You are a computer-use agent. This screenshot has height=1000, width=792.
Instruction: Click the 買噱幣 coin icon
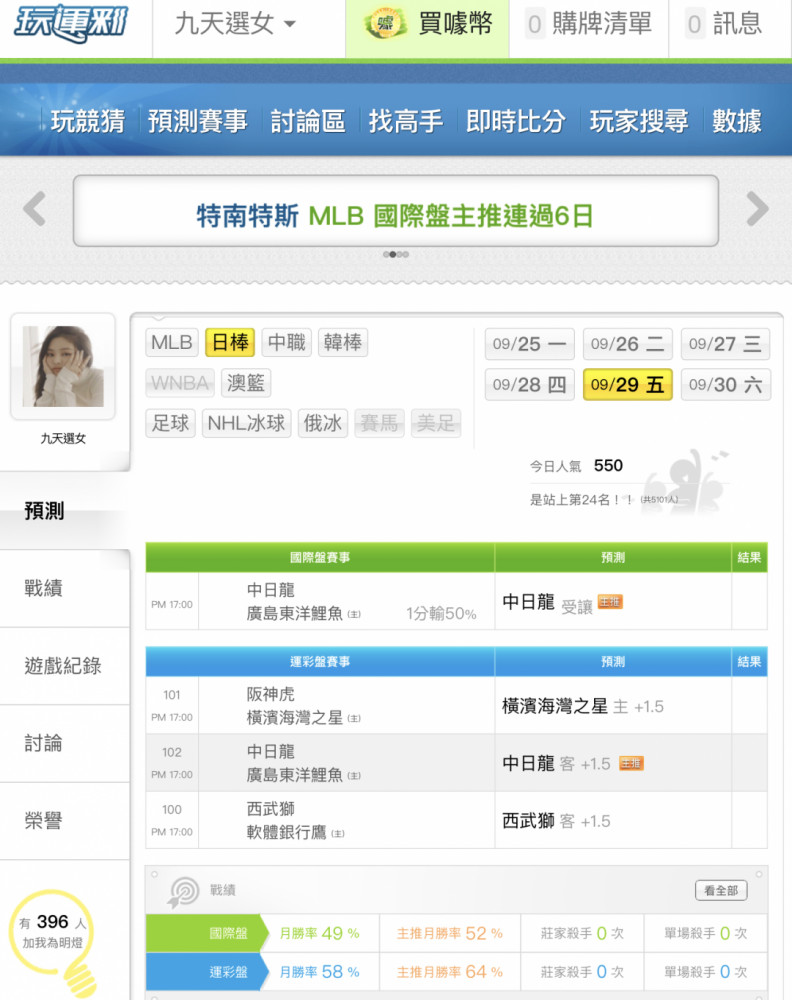coord(385,24)
